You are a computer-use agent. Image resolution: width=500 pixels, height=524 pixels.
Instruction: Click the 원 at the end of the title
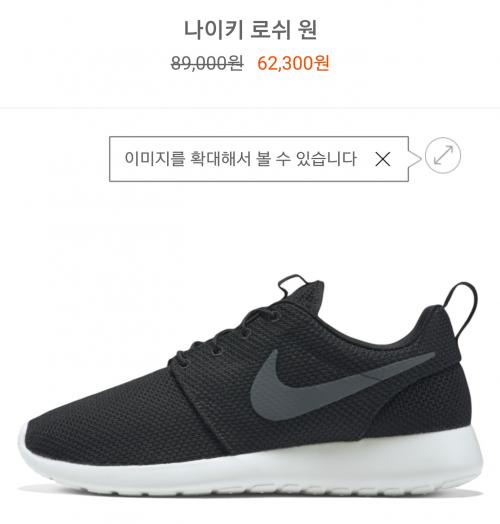[x=307, y=30]
